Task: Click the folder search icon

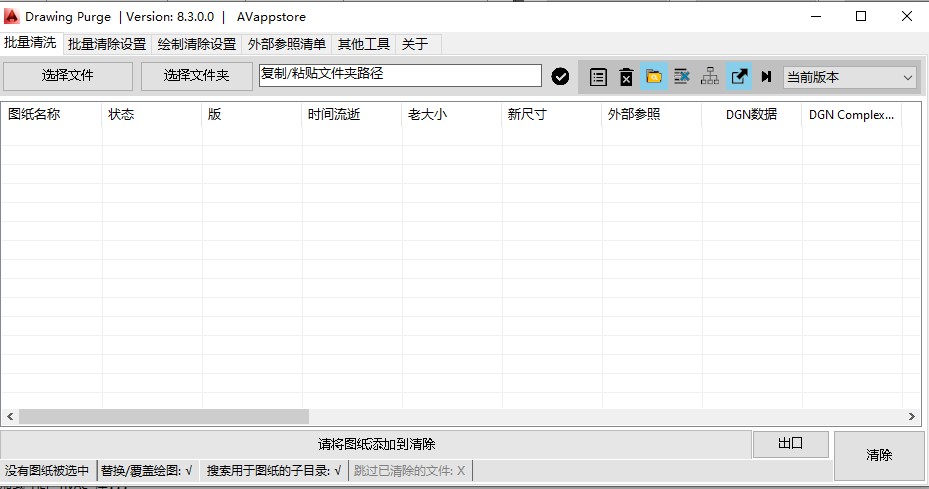Action: 654,77
